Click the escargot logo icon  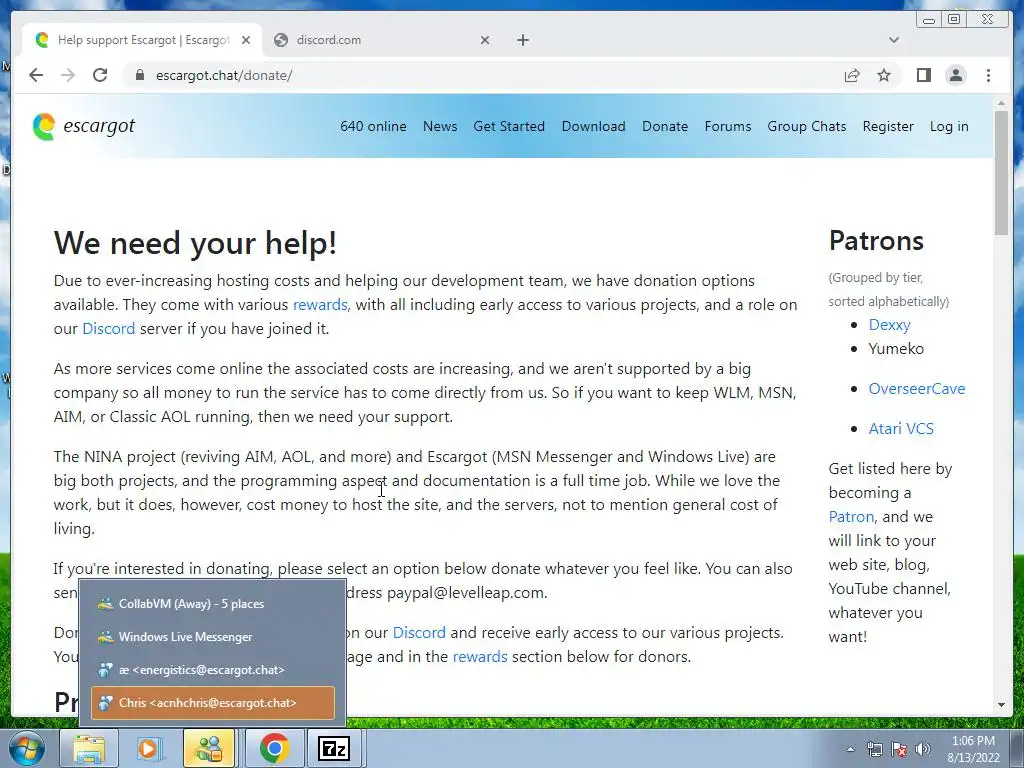tap(44, 126)
